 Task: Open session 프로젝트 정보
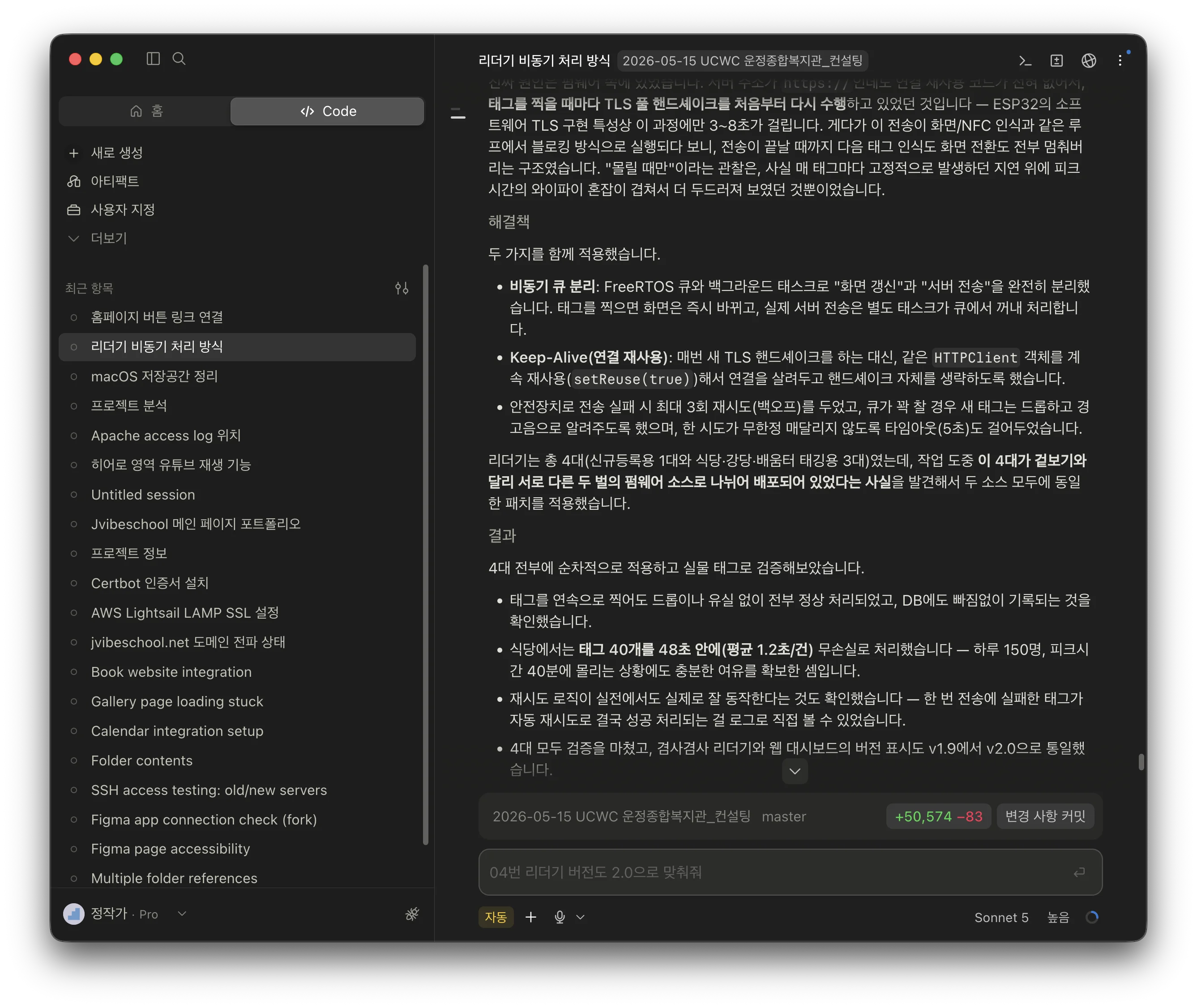click(237, 554)
